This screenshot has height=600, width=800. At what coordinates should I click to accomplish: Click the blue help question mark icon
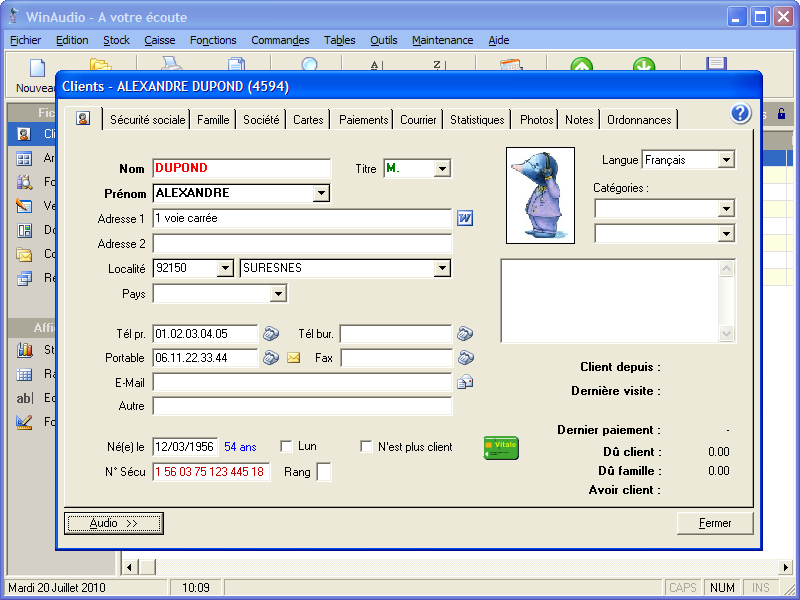tap(740, 113)
